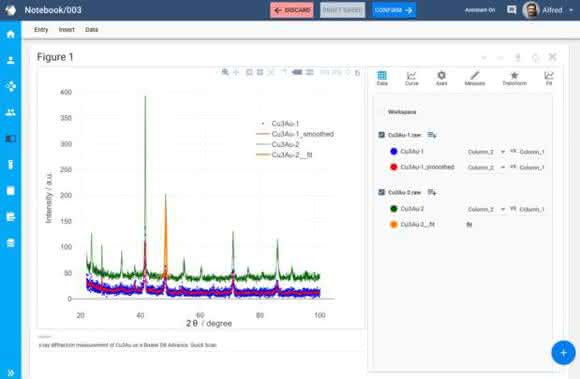Click the red Cu3Au-1_smoothed color swatch
Viewport: 580px width, 379px height.
tap(394, 167)
